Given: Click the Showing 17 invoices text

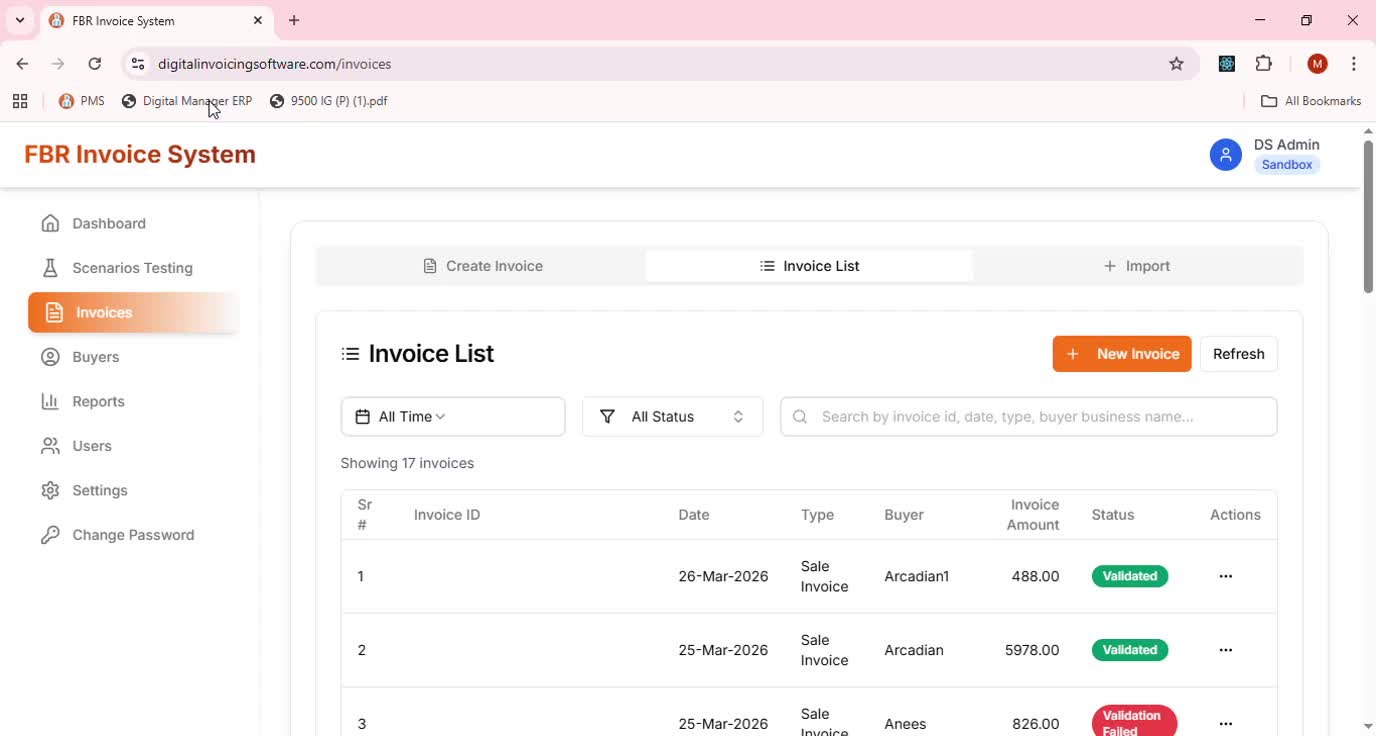Looking at the screenshot, I should click(x=407, y=463).
